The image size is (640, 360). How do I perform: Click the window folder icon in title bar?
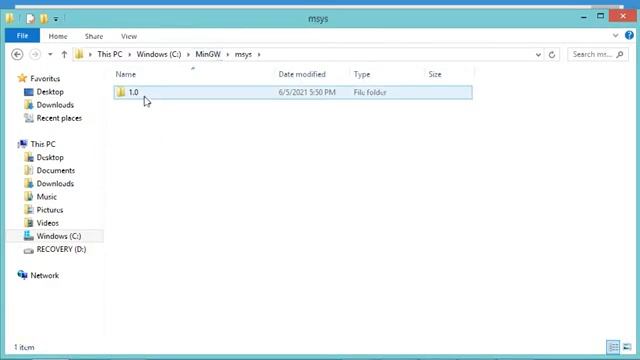pyautogui.click(x=10, y=18)
